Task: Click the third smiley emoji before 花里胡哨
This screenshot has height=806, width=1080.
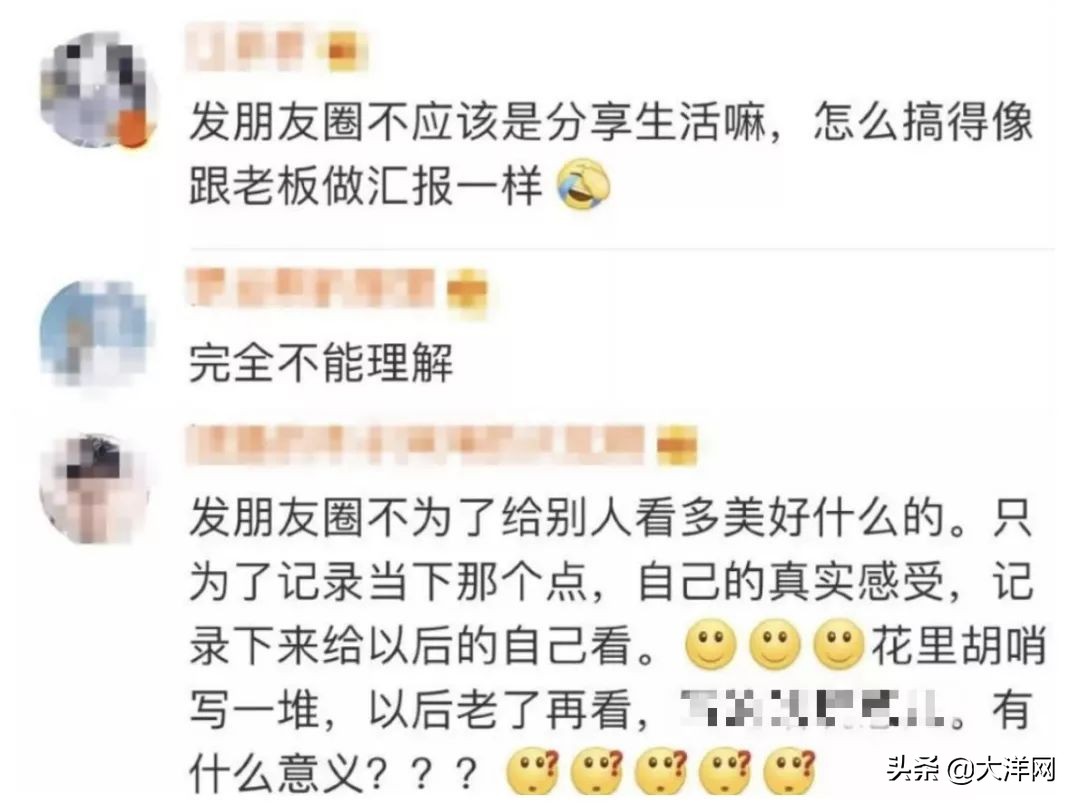Action: pyautogui.click(x=839, y=645)
